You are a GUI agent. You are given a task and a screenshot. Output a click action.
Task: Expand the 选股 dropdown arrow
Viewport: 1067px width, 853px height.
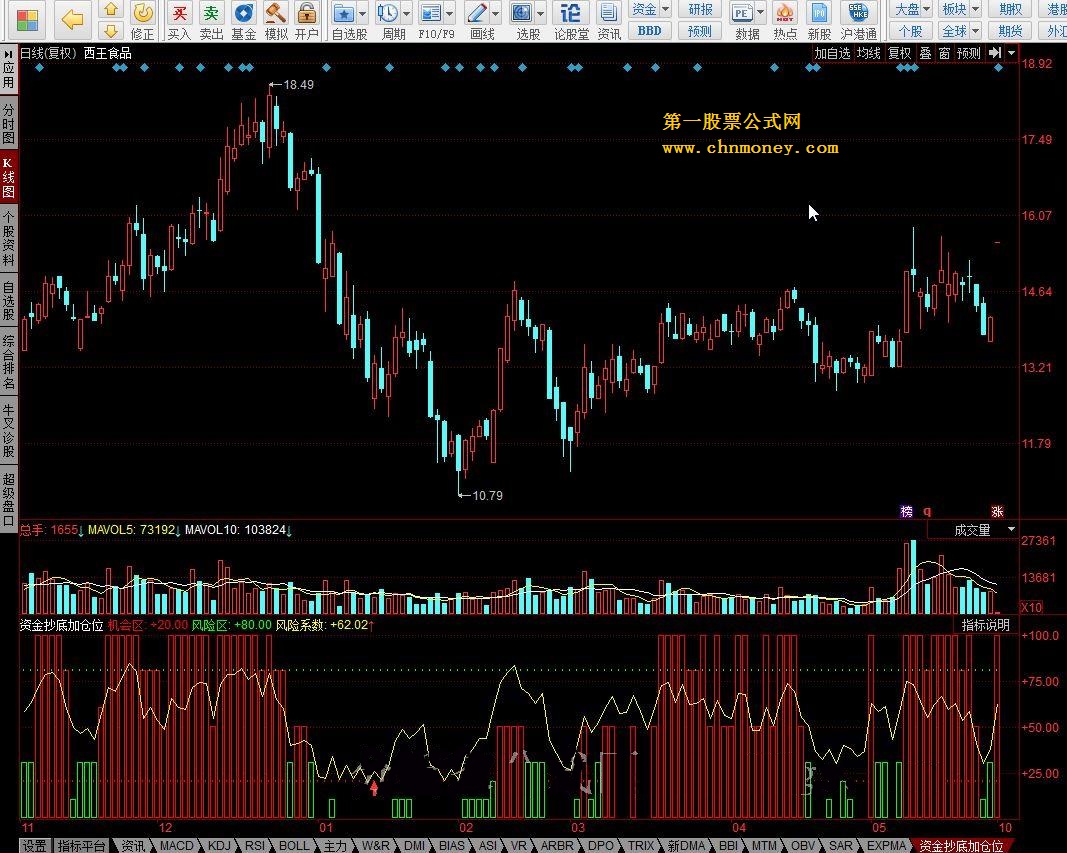pos(541,13)
